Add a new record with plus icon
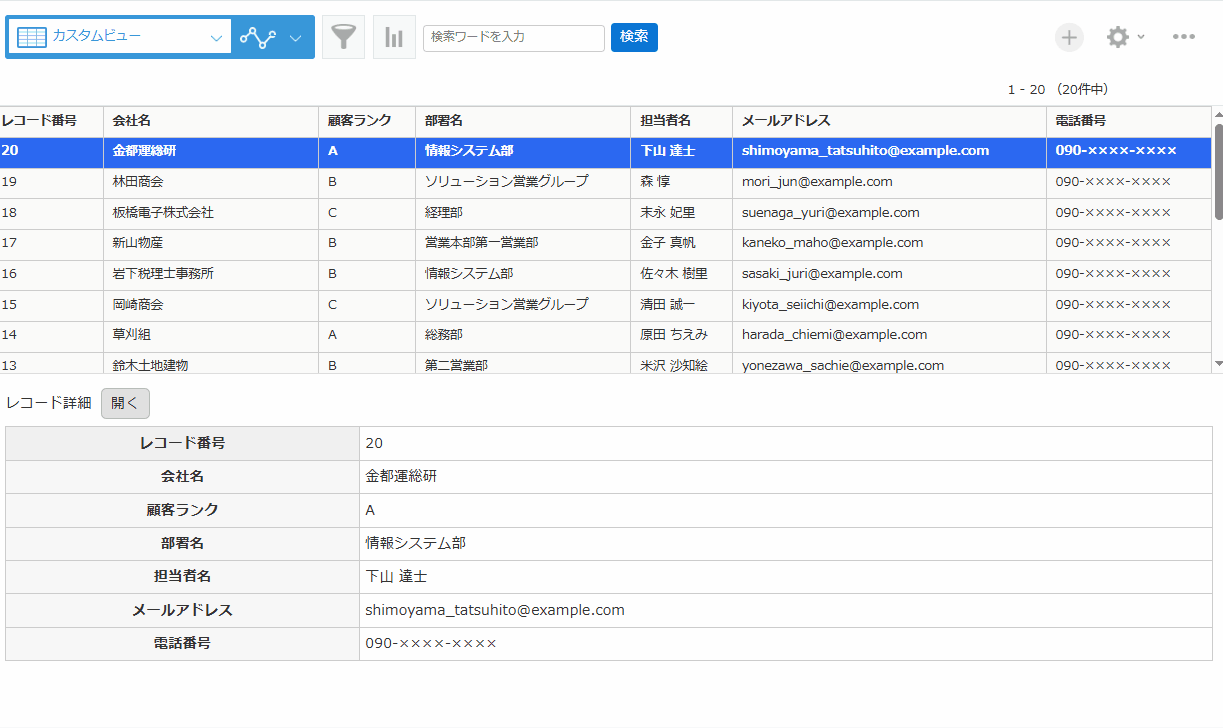This screenshot has width=1223, height=728. [x=1070, y=37]
